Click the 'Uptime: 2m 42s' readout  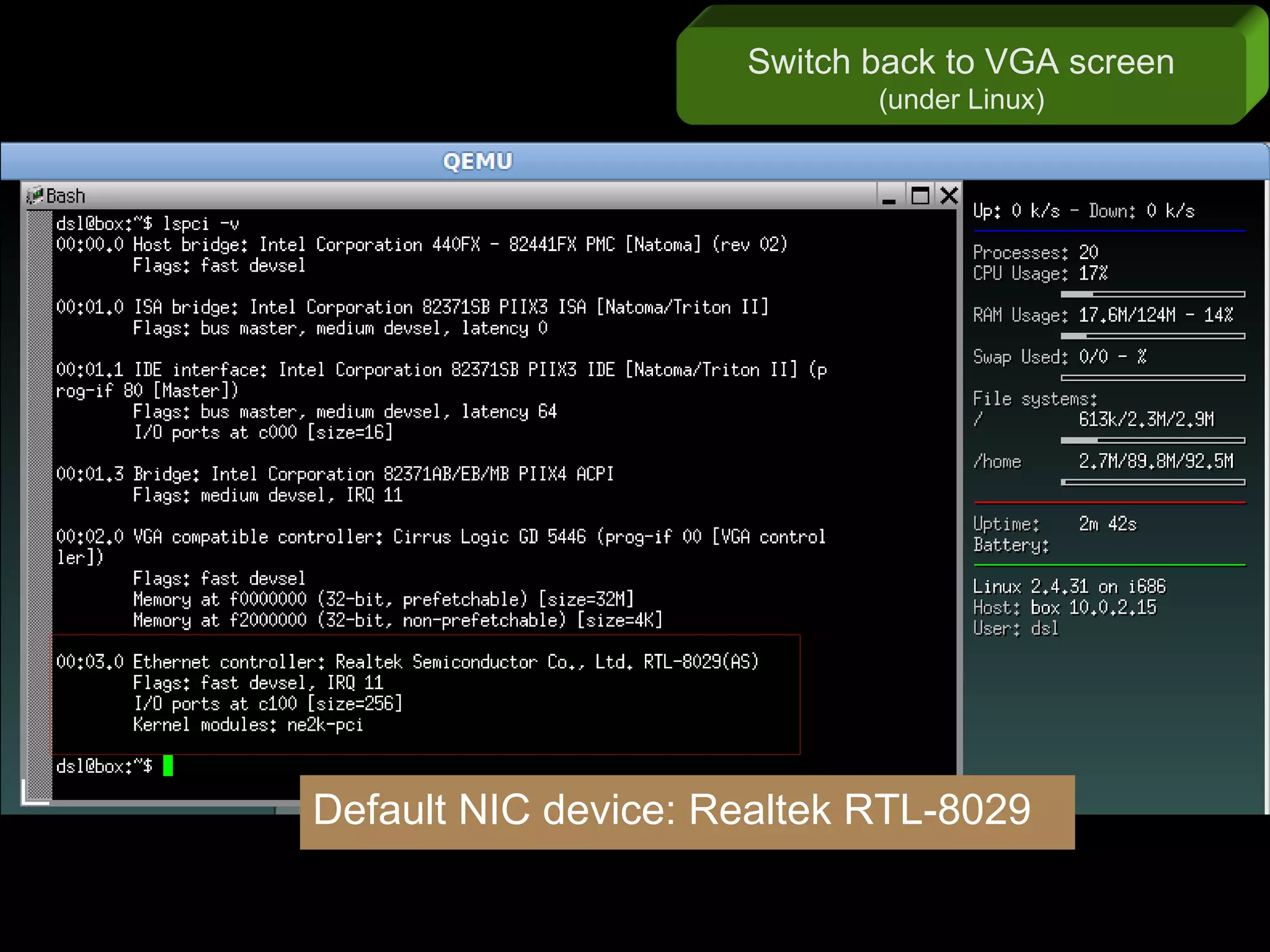coord(1055,524)
